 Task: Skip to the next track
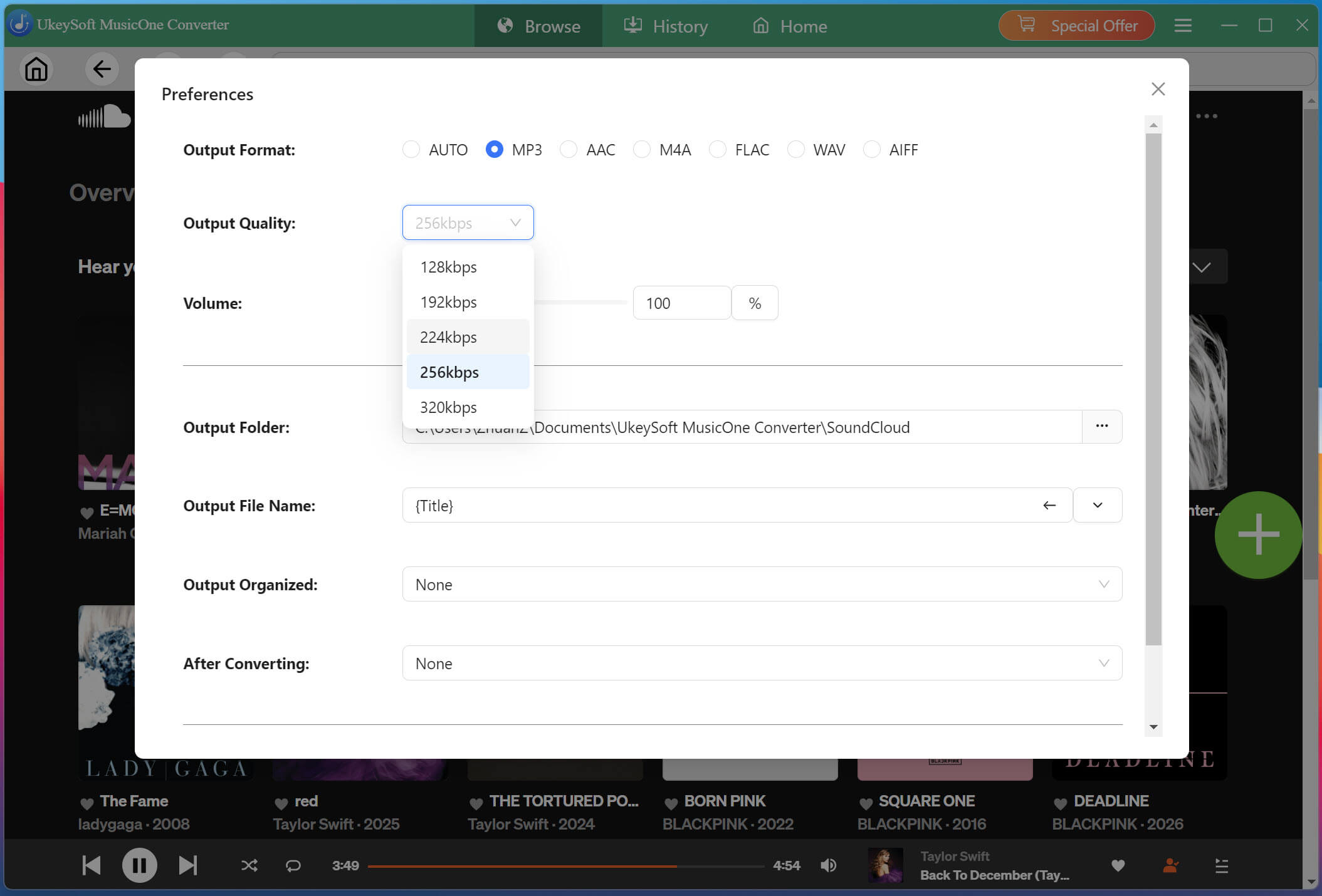pos(187,865)
